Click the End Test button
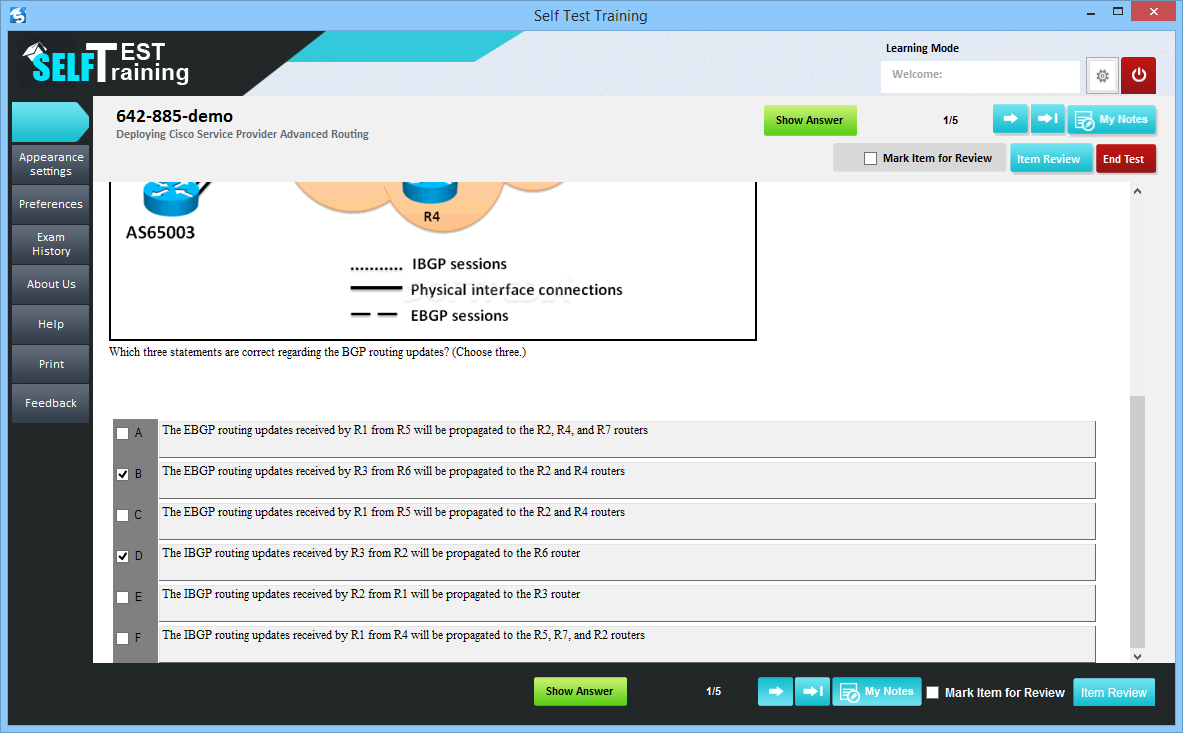The image size is (1183, 733). 1124,159
